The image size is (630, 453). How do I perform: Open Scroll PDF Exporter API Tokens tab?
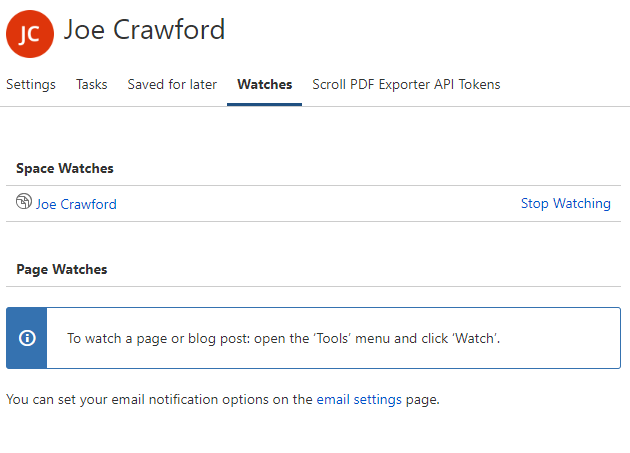pyautogui.click(x=406, y=84)
